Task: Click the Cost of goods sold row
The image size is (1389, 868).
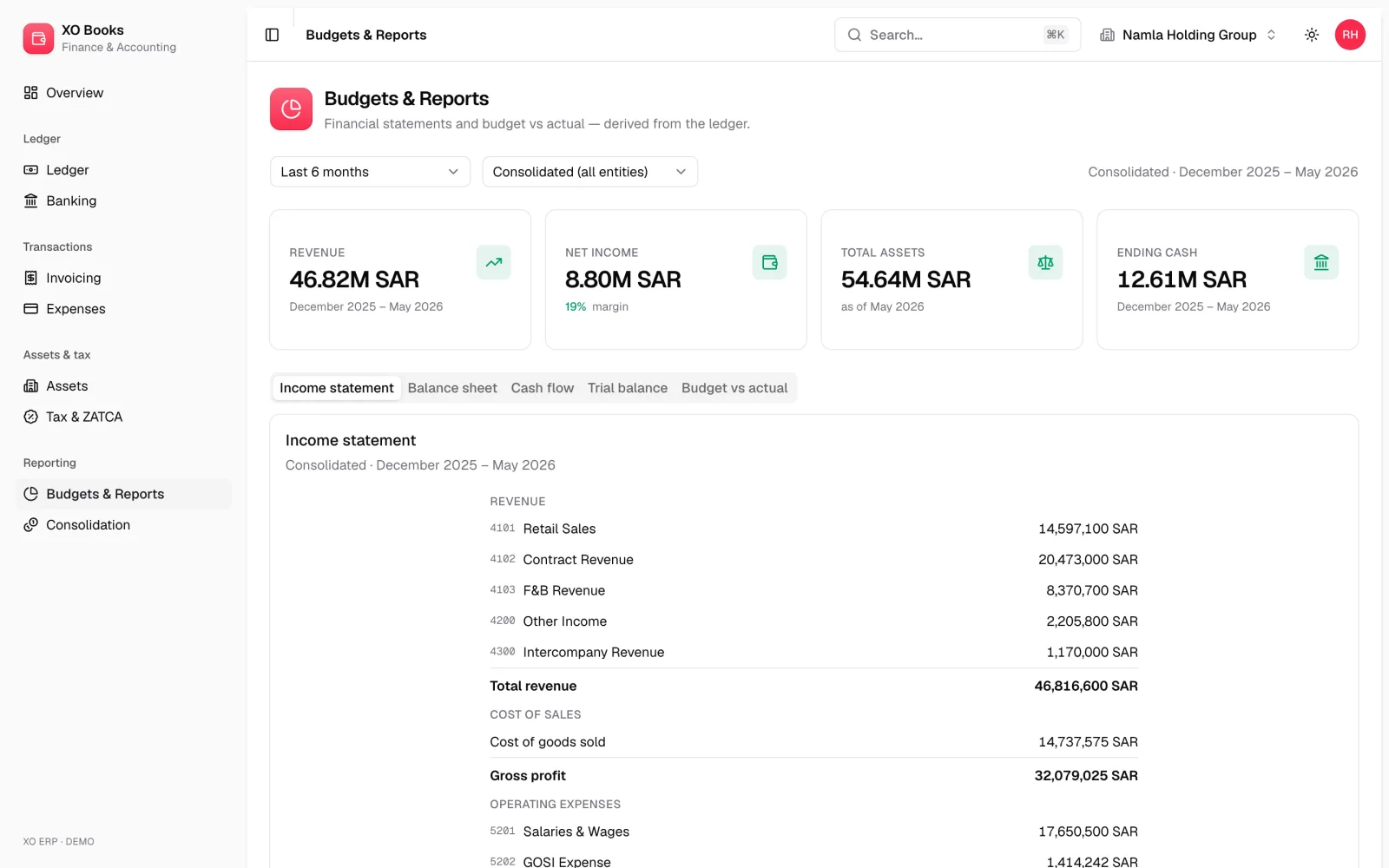Action: pyautogui.click(x=813, y=742)
